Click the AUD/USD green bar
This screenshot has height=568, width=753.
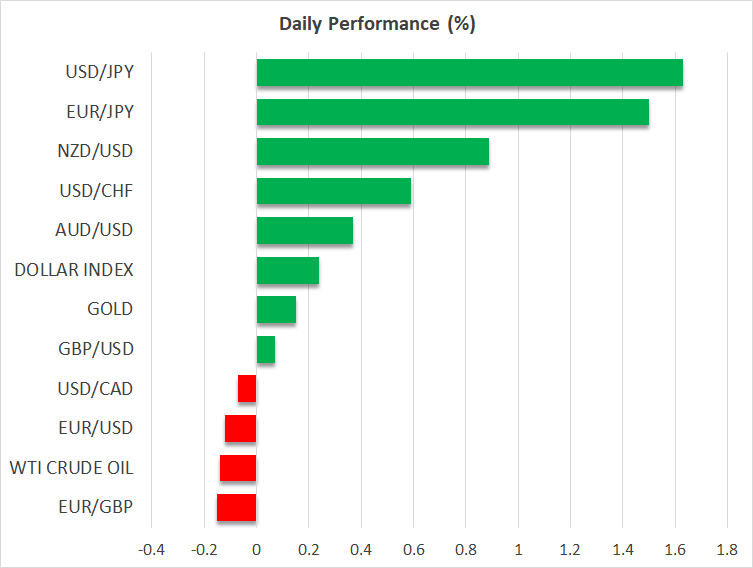304,230
